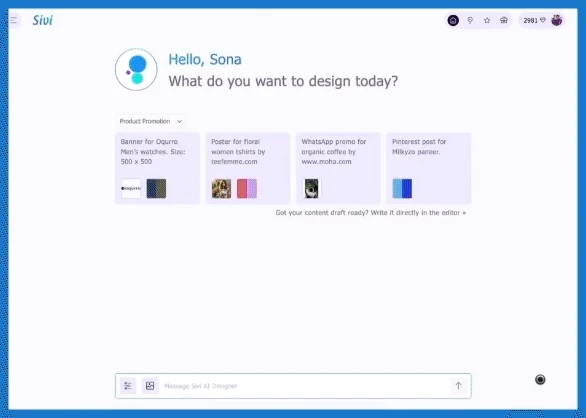Send message with the up arrow button
Viewport: 586px width, 418px height.
click(x=459, y=385)
